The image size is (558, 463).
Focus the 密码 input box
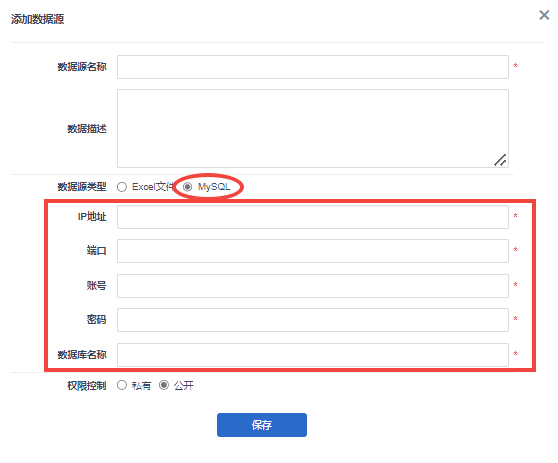(x=313, y=320)
